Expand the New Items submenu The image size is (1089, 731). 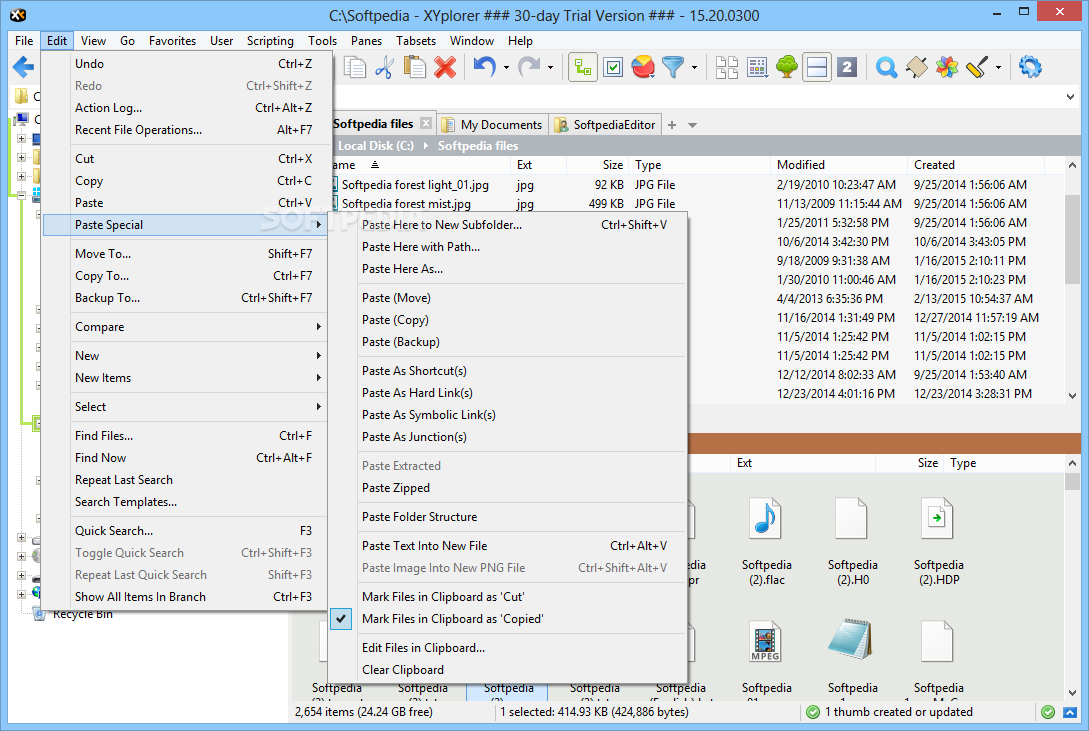point(186,378)
